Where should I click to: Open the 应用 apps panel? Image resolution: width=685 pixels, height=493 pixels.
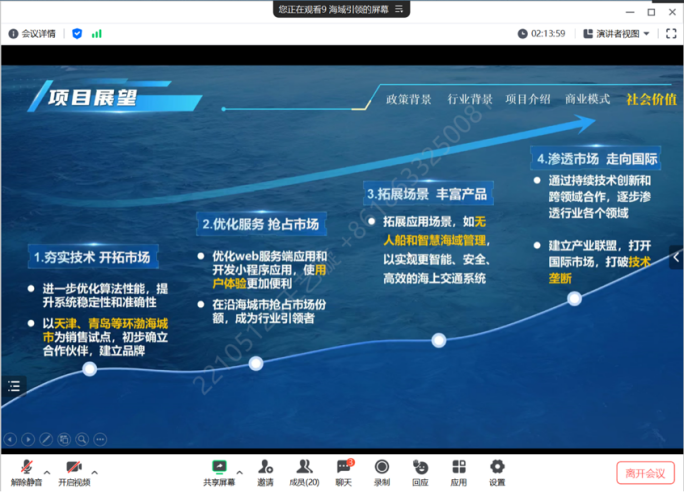click(x=458, y=471)
